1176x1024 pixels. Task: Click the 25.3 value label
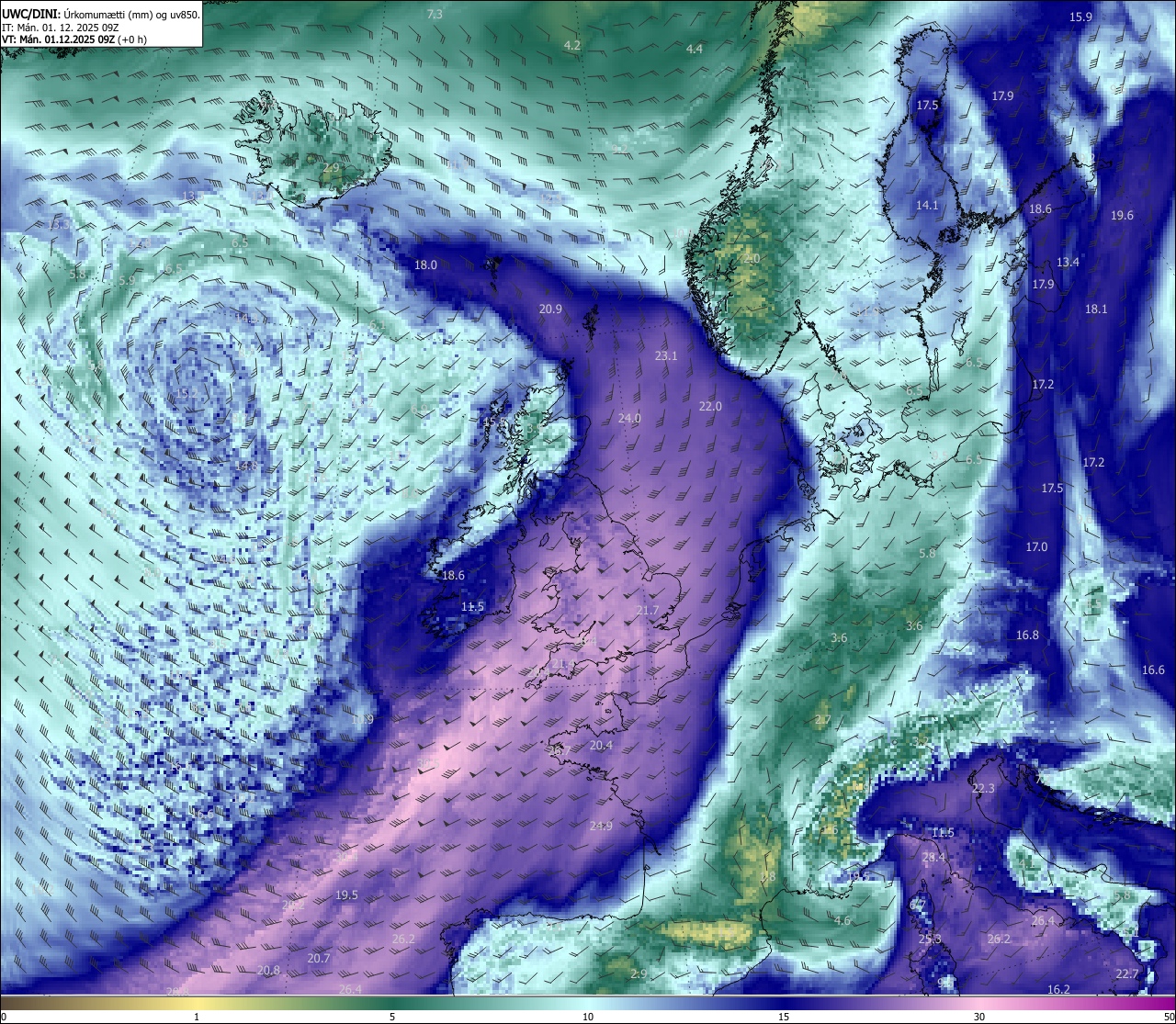930,939
